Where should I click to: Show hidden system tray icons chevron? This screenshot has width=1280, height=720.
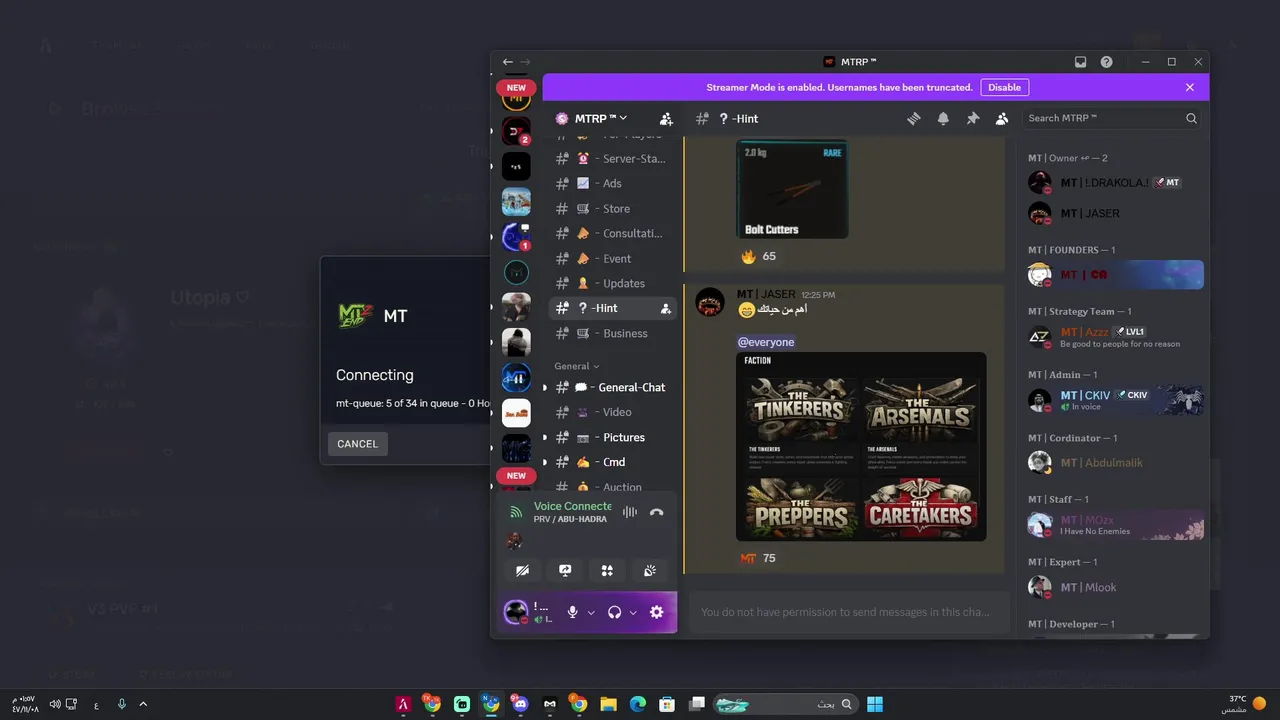[143, 704]
